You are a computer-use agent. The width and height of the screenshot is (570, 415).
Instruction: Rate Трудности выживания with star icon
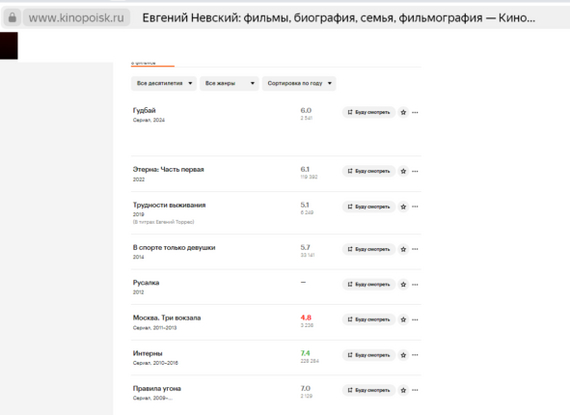click(x=403, y=206)
